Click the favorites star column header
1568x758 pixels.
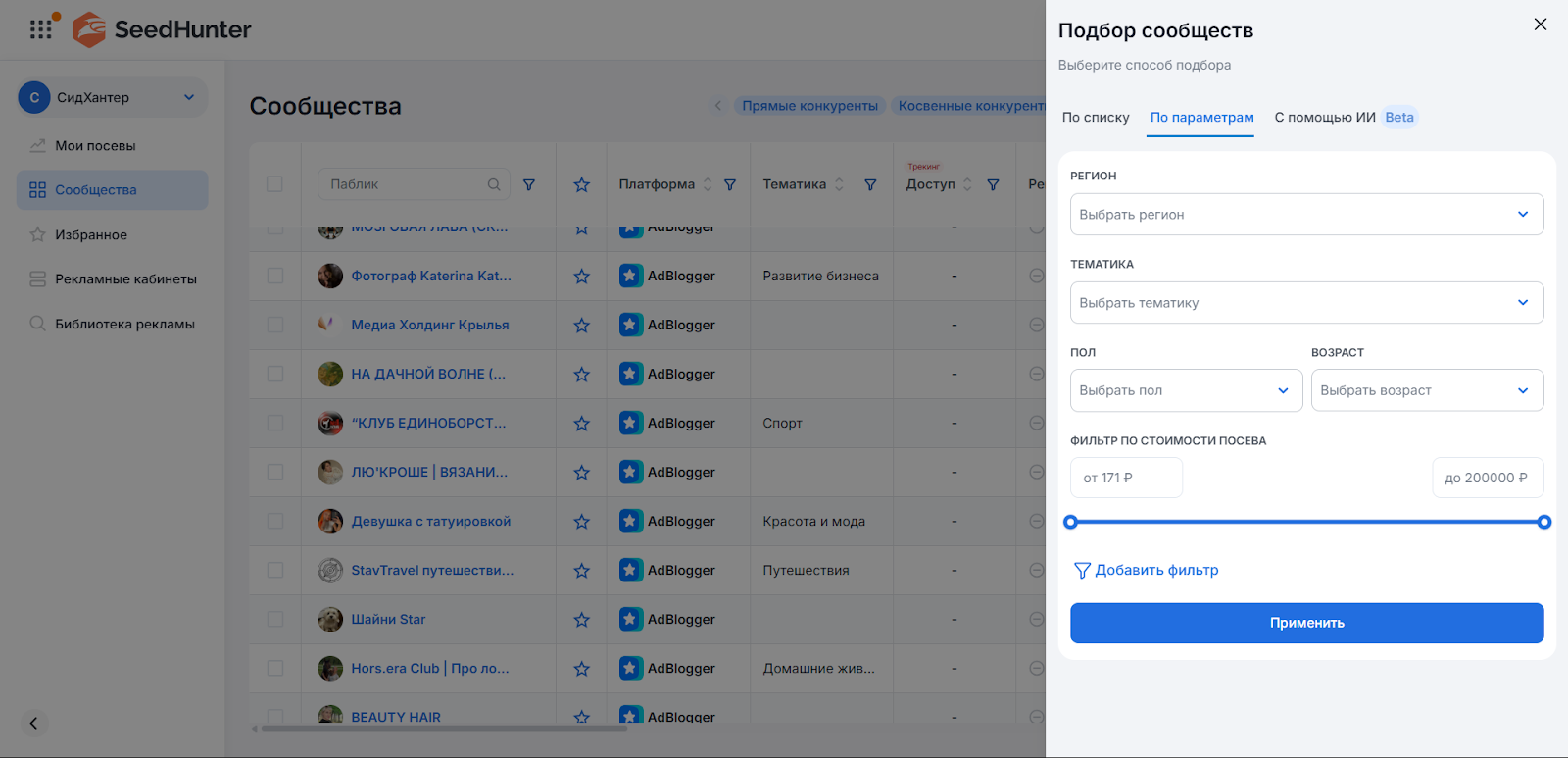point(581,184)
